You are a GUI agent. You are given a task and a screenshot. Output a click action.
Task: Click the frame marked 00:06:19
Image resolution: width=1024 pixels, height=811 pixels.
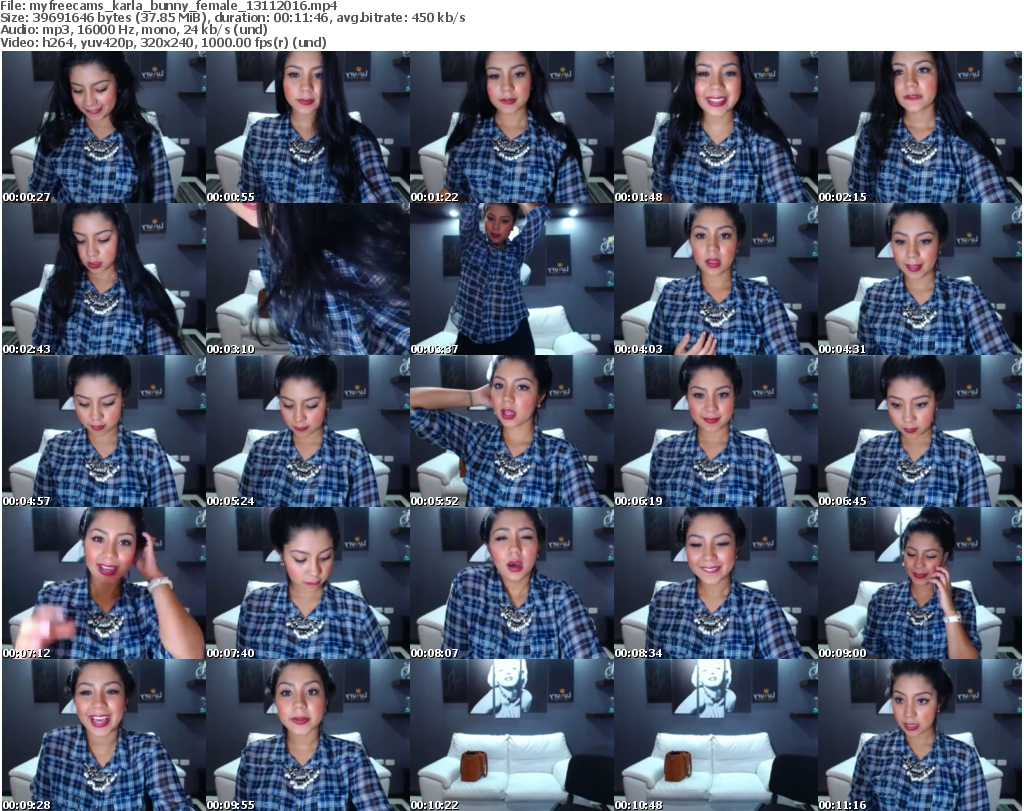(715, 432)
